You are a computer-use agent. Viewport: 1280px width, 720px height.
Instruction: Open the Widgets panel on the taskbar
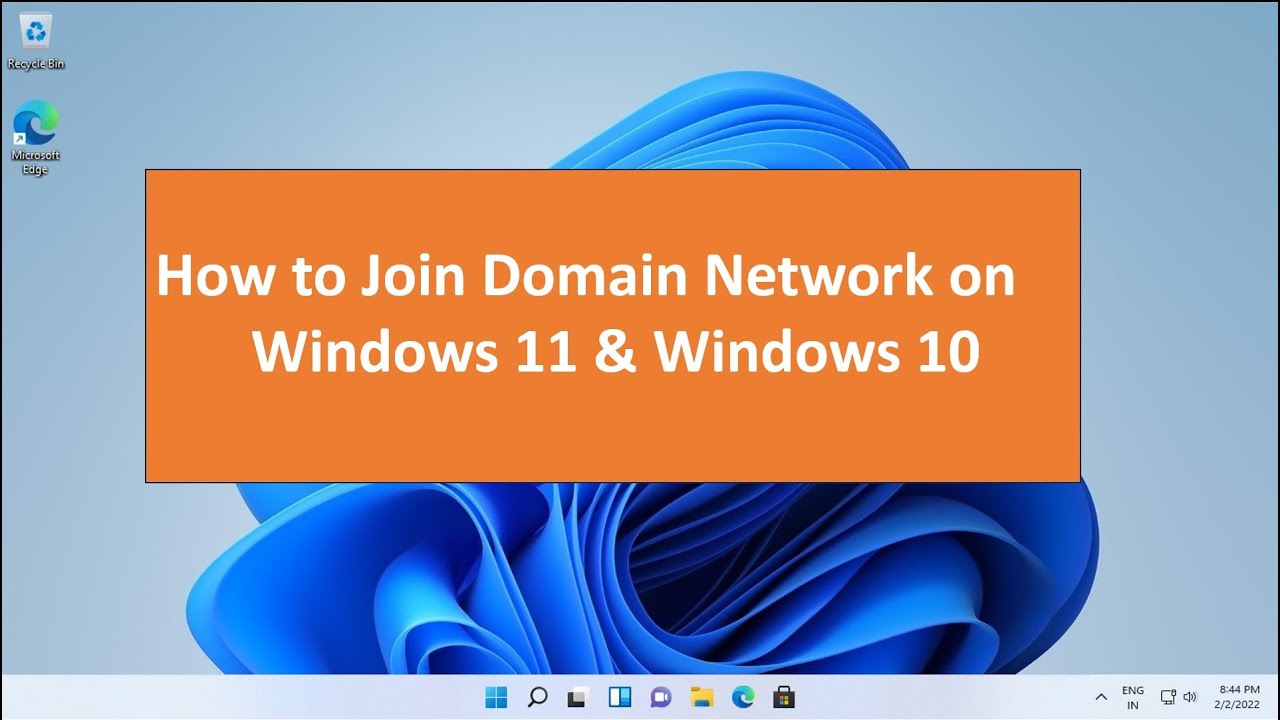(x=620, y=697)
